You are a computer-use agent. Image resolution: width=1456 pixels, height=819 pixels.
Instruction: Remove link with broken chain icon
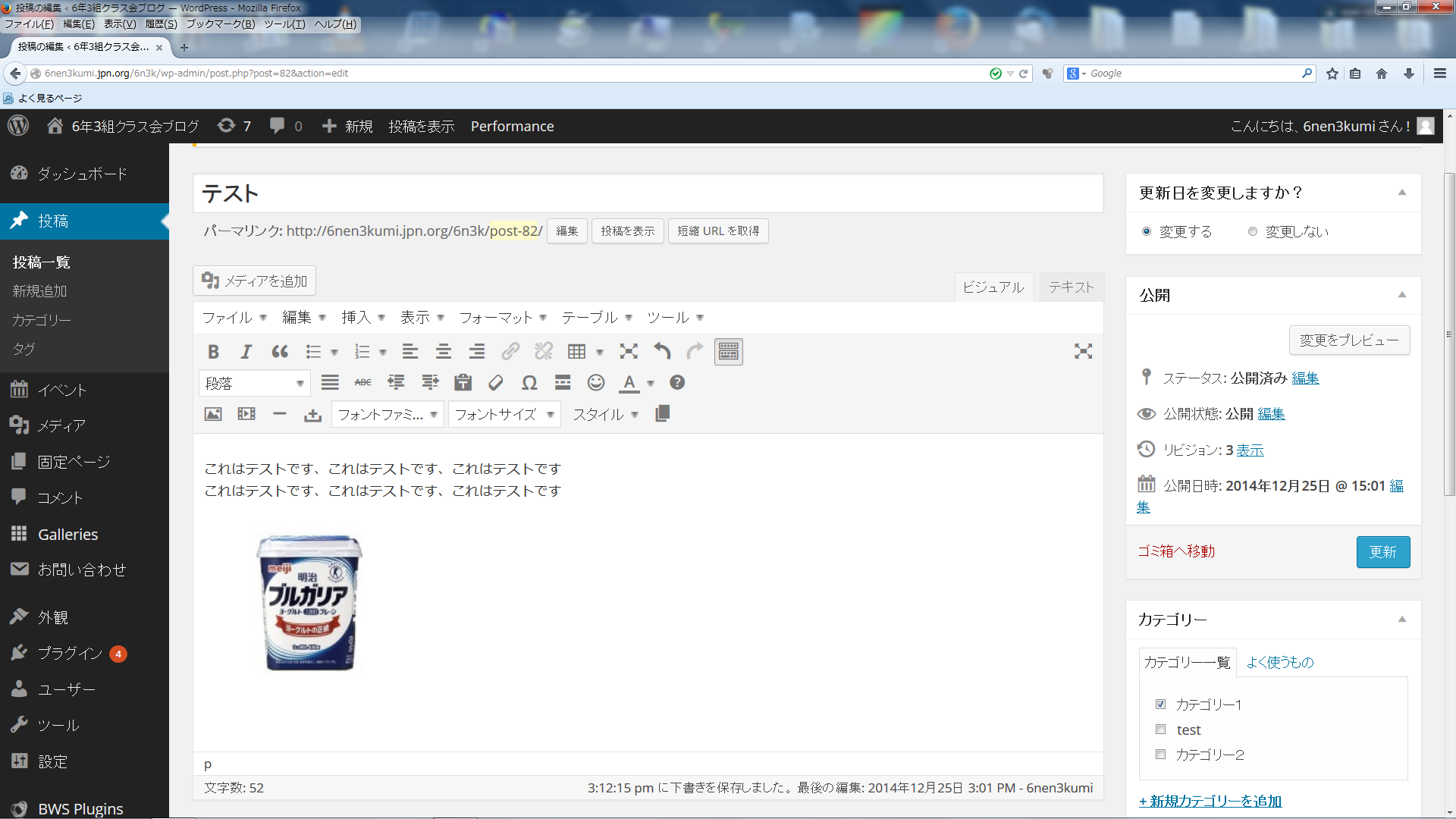544,351
